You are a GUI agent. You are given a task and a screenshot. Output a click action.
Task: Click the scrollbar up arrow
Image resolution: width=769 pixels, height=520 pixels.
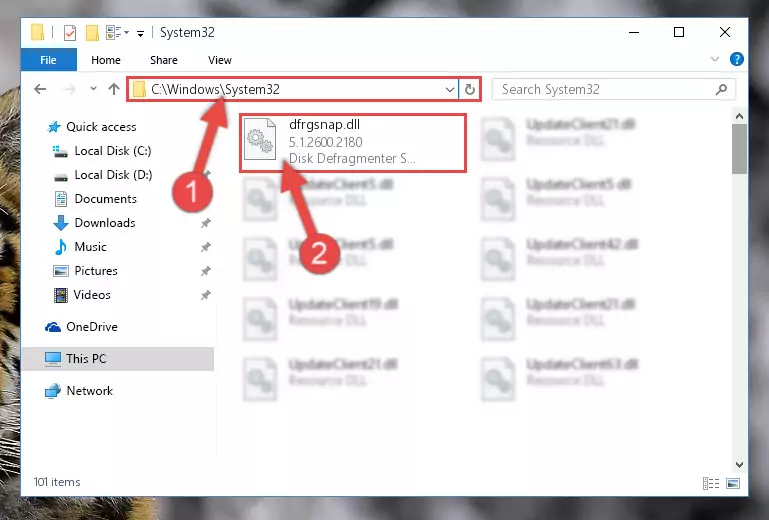coord(739,116)
